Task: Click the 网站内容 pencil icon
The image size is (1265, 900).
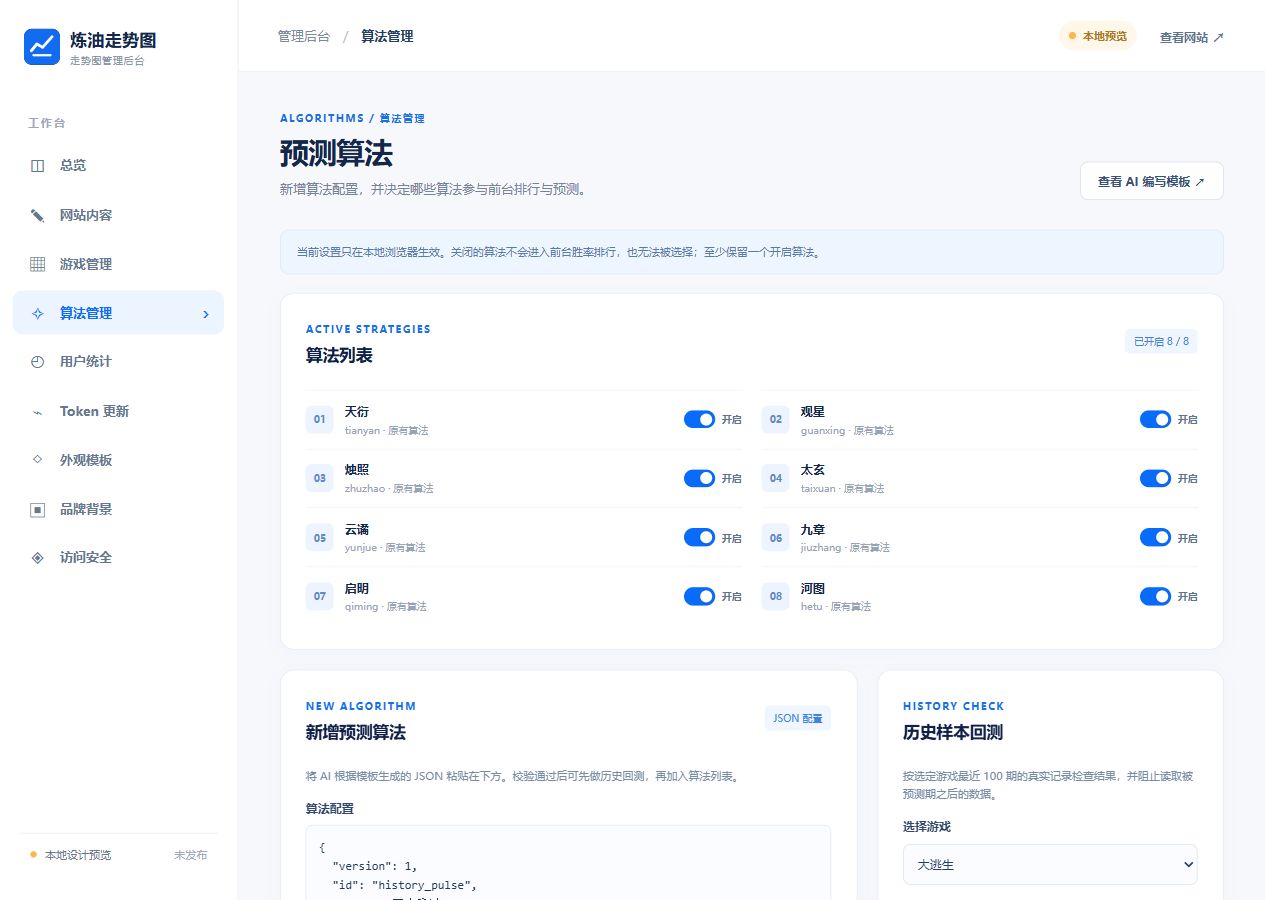Action: [x=38, y=215]
